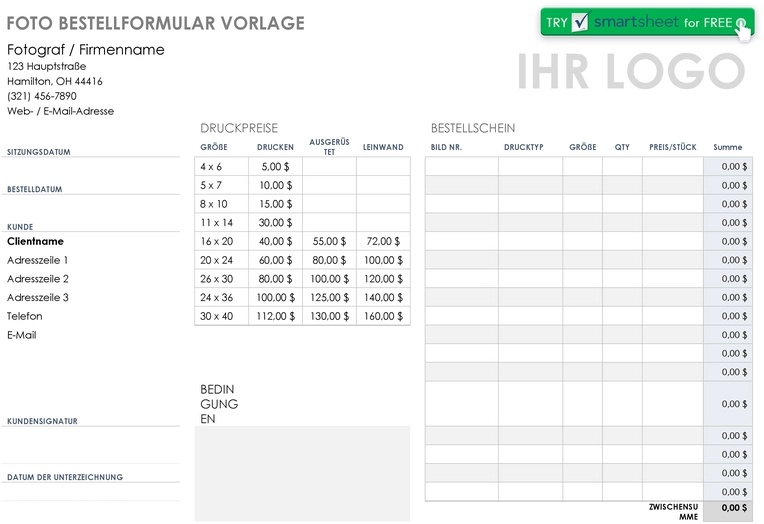
Task: Click the 112,00 $ print price cell
Action: pyautogui.click(x=275, y=316)
